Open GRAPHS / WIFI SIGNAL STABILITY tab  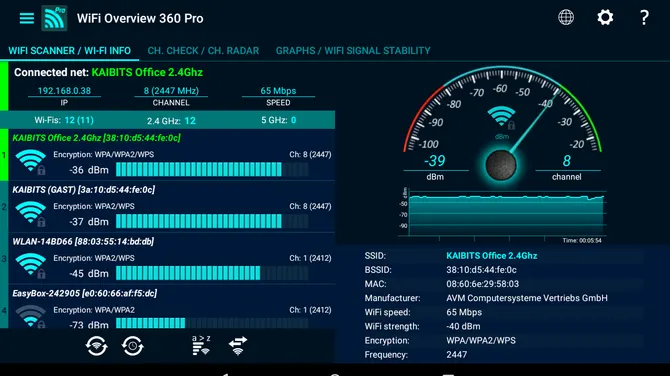tap(353, 51)
